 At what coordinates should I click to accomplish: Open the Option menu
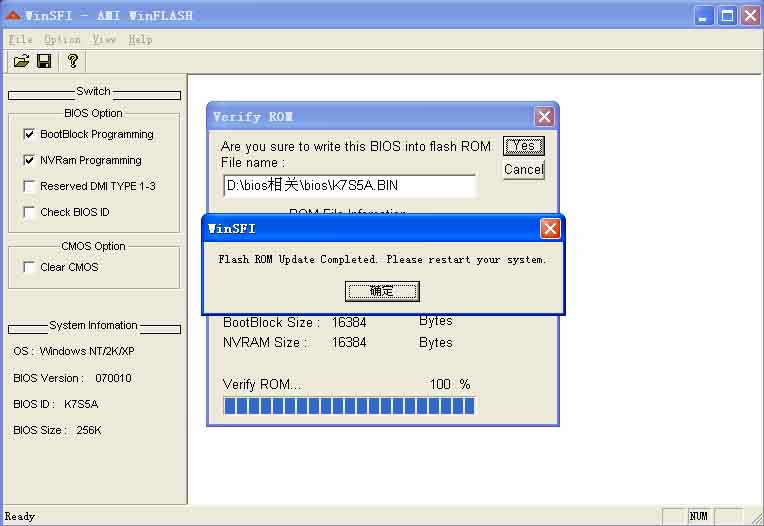[x=62, y=39]
